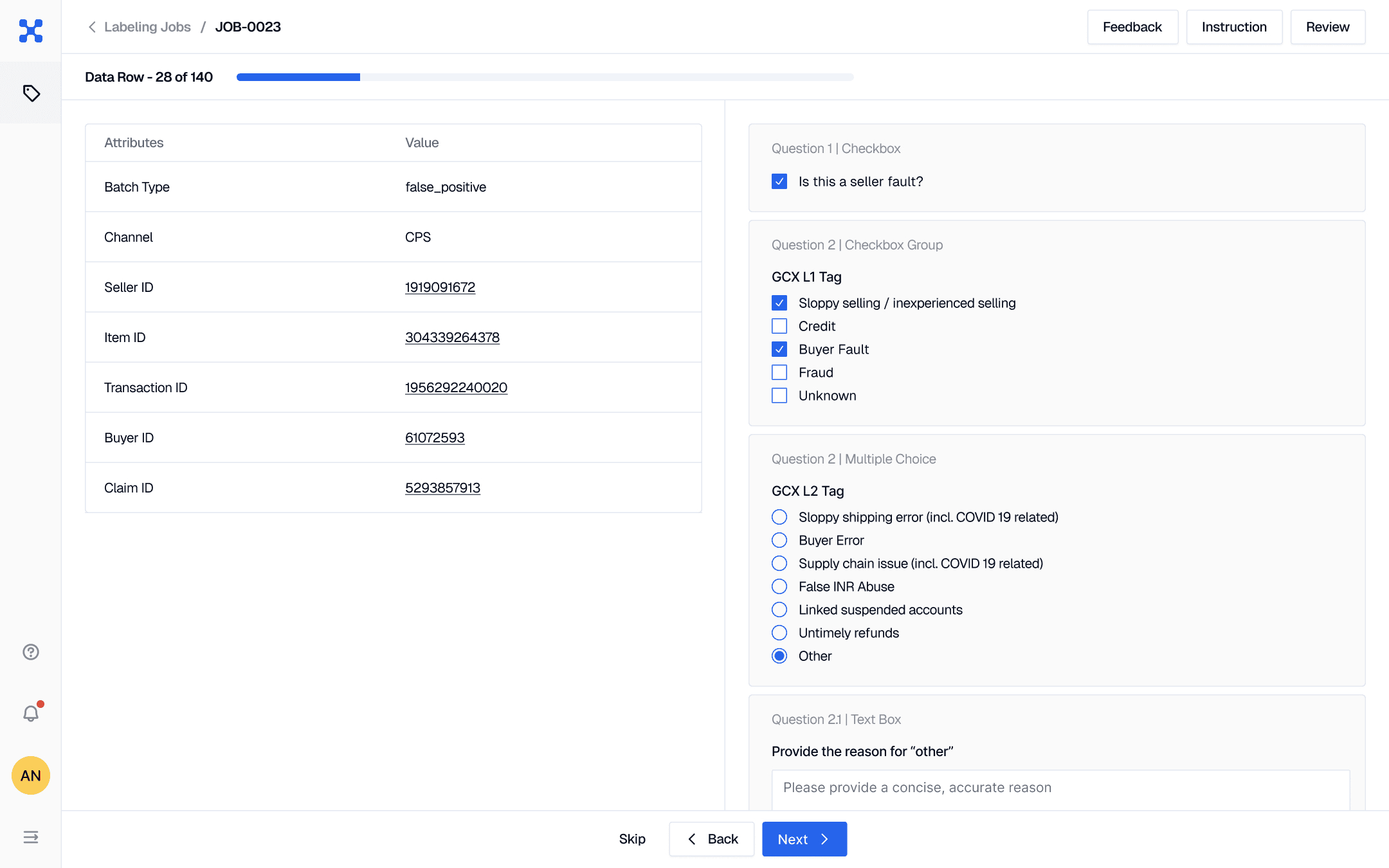Viewport: 1389px width, 868px height.
Task: Click the Attributes column header
Action: (134, 143)
